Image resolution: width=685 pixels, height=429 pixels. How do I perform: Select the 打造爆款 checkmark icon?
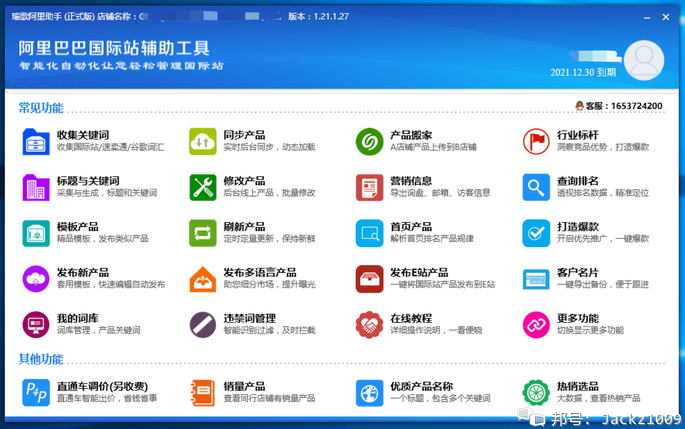[x=536, y=233]
